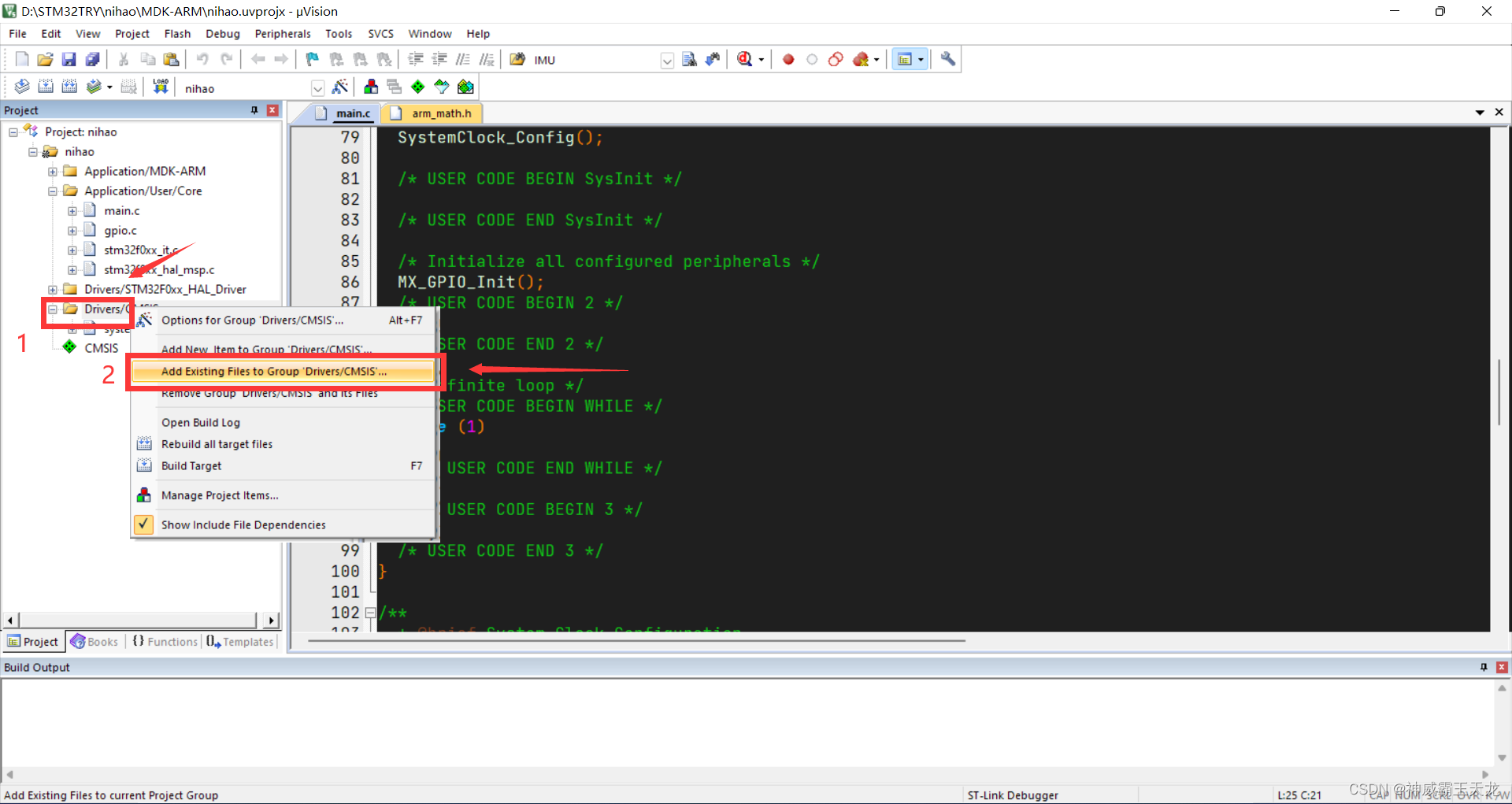The height and width of the screenshot is (804, 1512).
Task: Open the IMU find text dropdown
Action: [x=667, y=61]
